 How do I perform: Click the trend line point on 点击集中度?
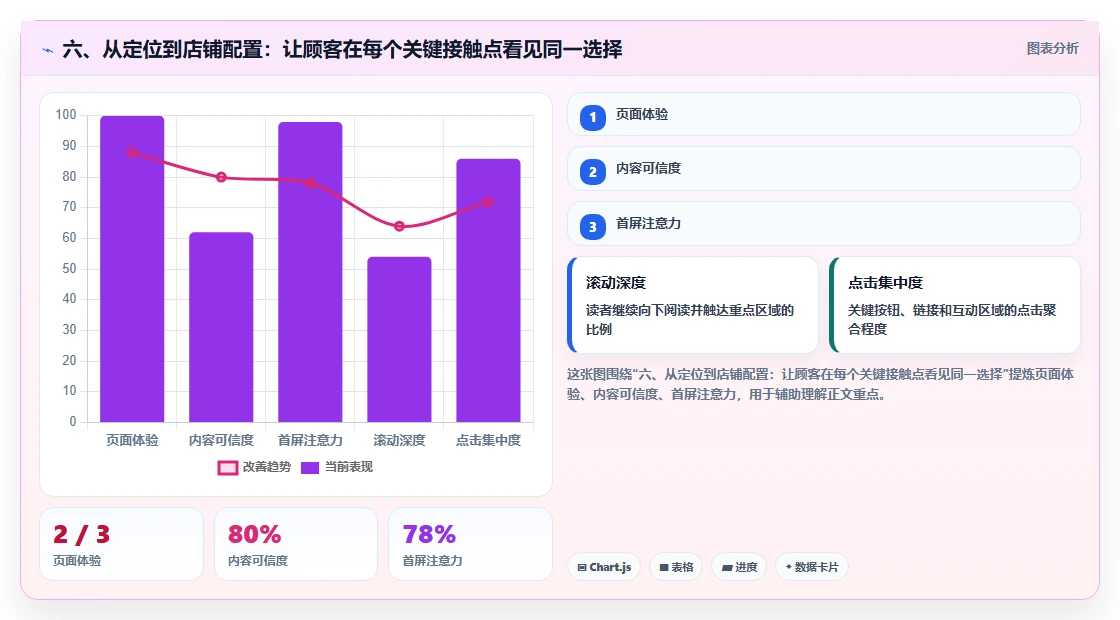click(489, 201)
